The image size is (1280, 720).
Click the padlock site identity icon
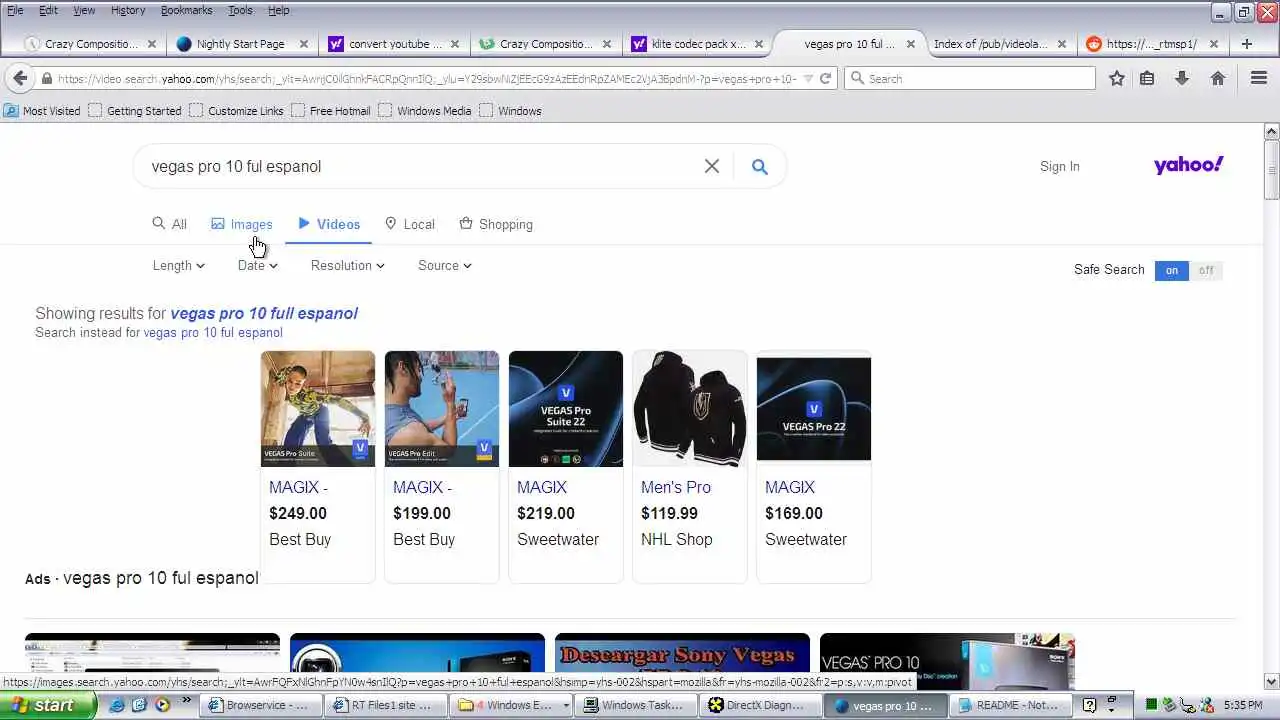[47, 78]
